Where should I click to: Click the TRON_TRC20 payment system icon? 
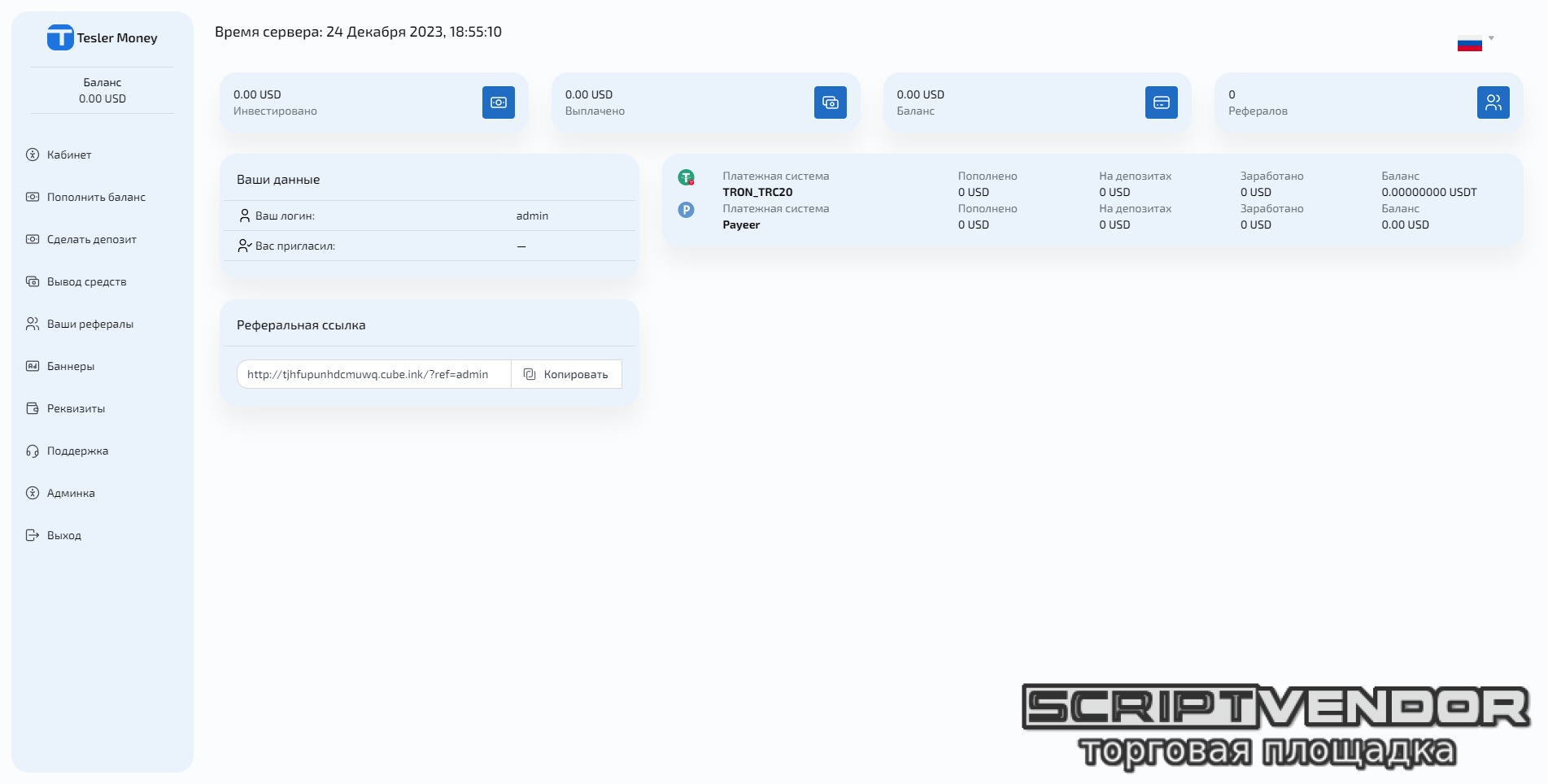pyautogui.click(x=687, y=177)
